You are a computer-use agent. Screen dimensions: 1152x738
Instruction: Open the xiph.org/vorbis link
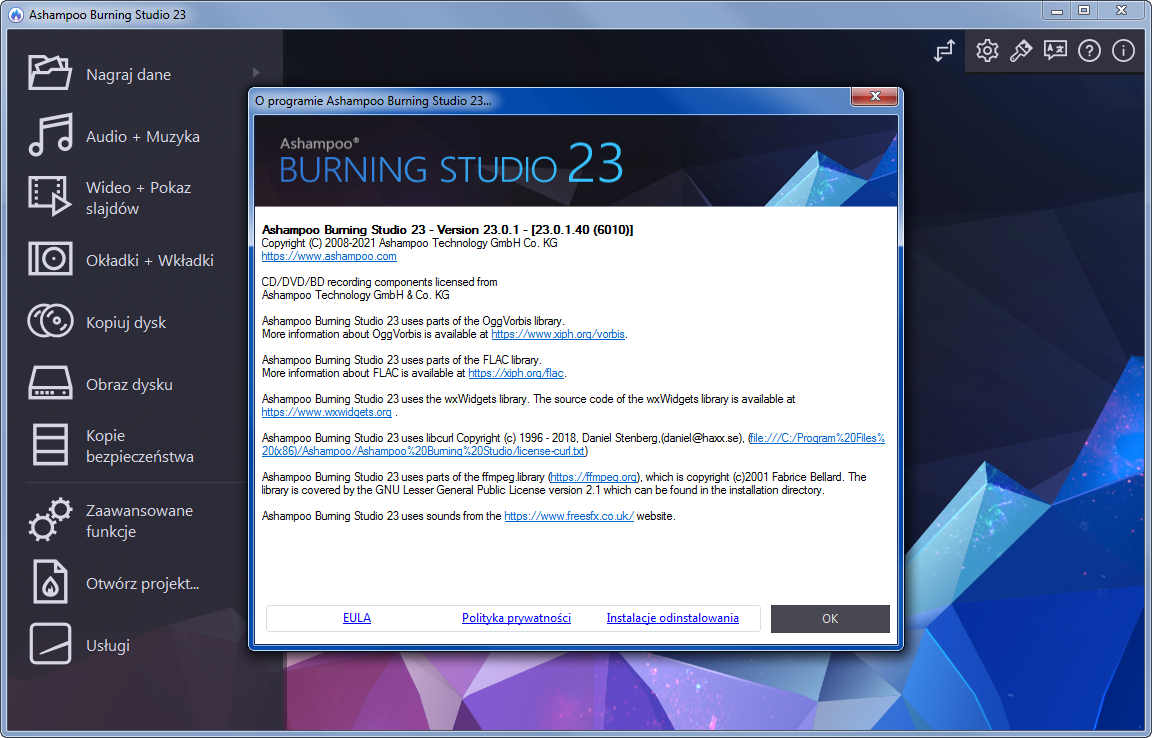point(558,334)
